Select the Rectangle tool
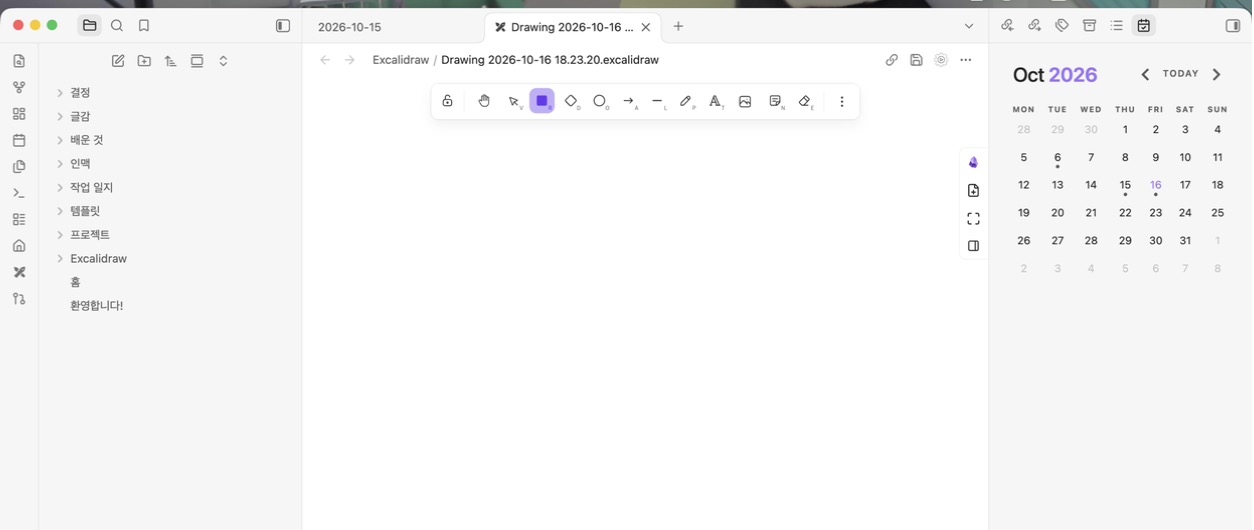The image size is (1254, 530). click(x=542, y=101)
